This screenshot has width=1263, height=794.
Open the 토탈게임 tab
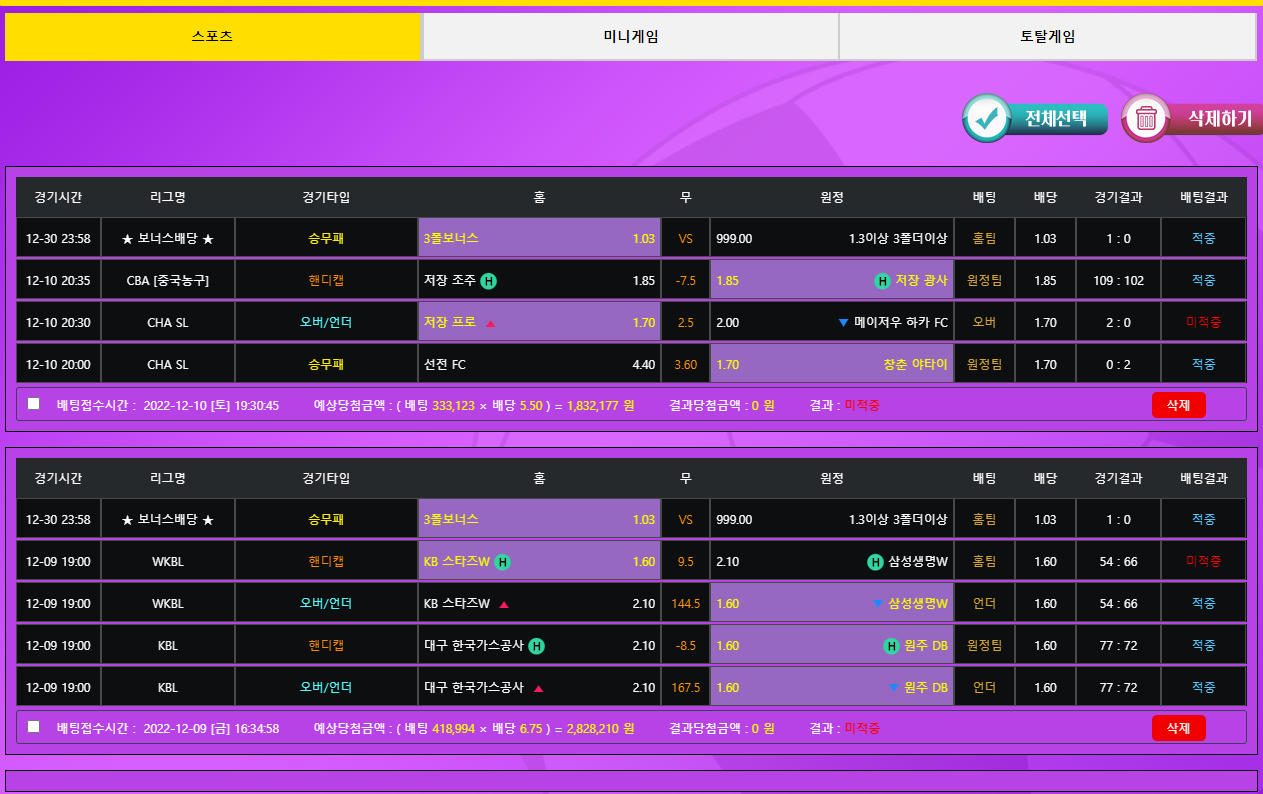[x=1047, y=37]
